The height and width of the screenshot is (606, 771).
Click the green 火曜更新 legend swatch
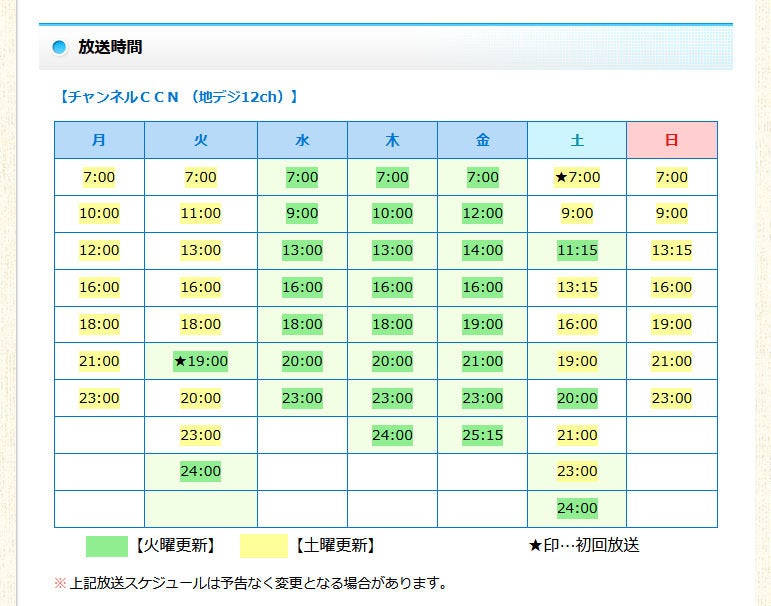(107, 546)
